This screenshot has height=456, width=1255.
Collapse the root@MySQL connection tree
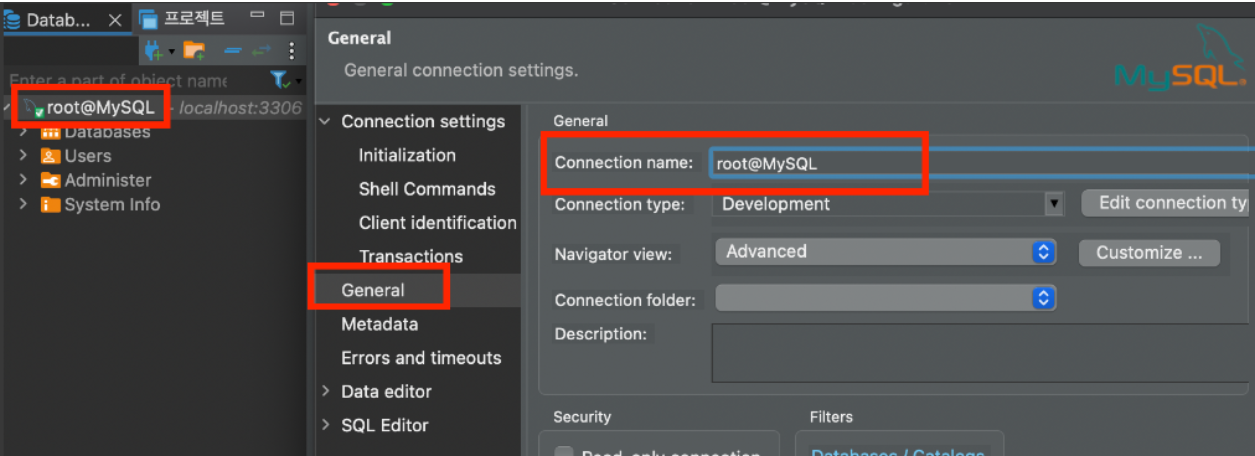coord(8,107)
